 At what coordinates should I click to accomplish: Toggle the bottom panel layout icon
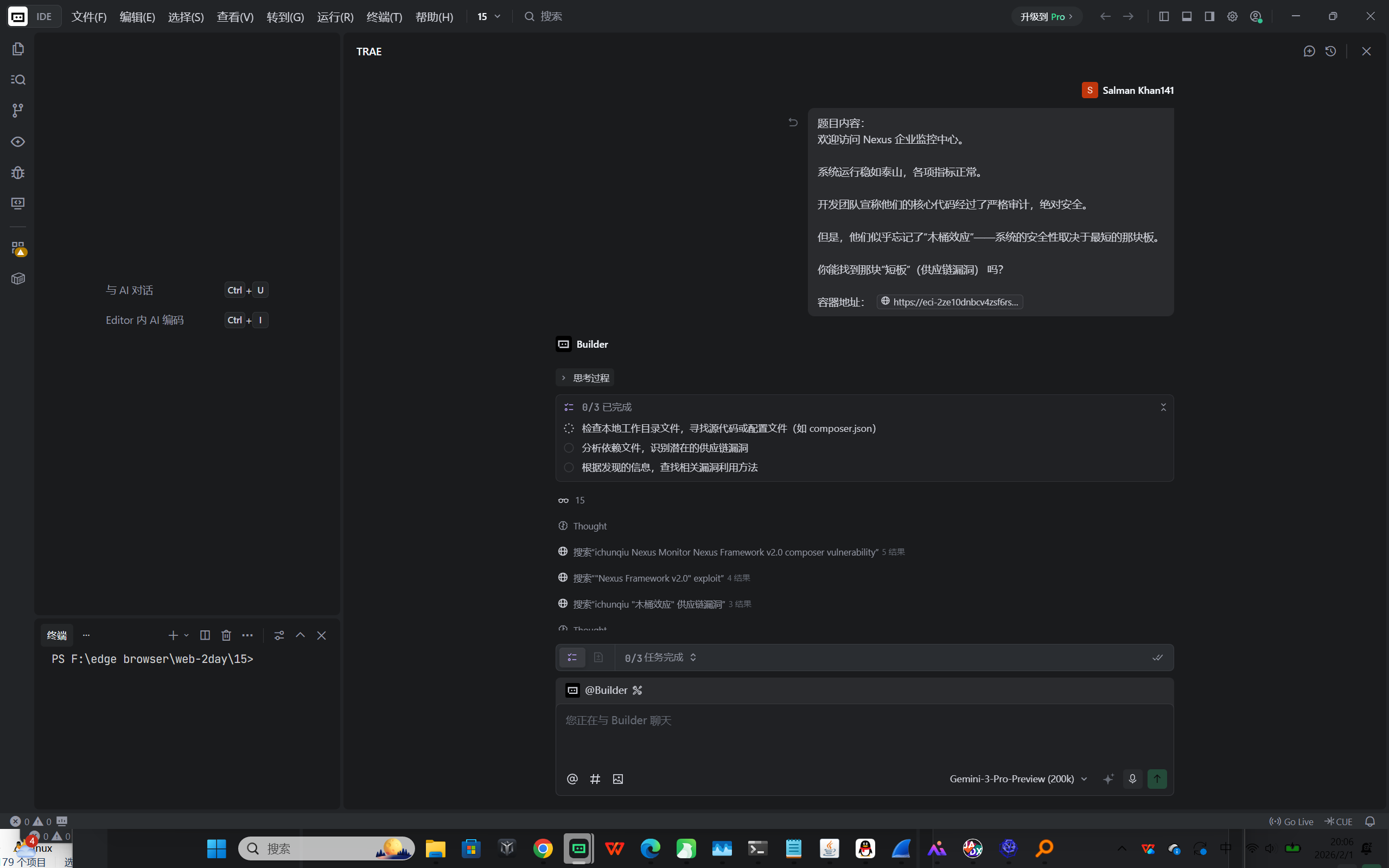[x=1187, y=17]
